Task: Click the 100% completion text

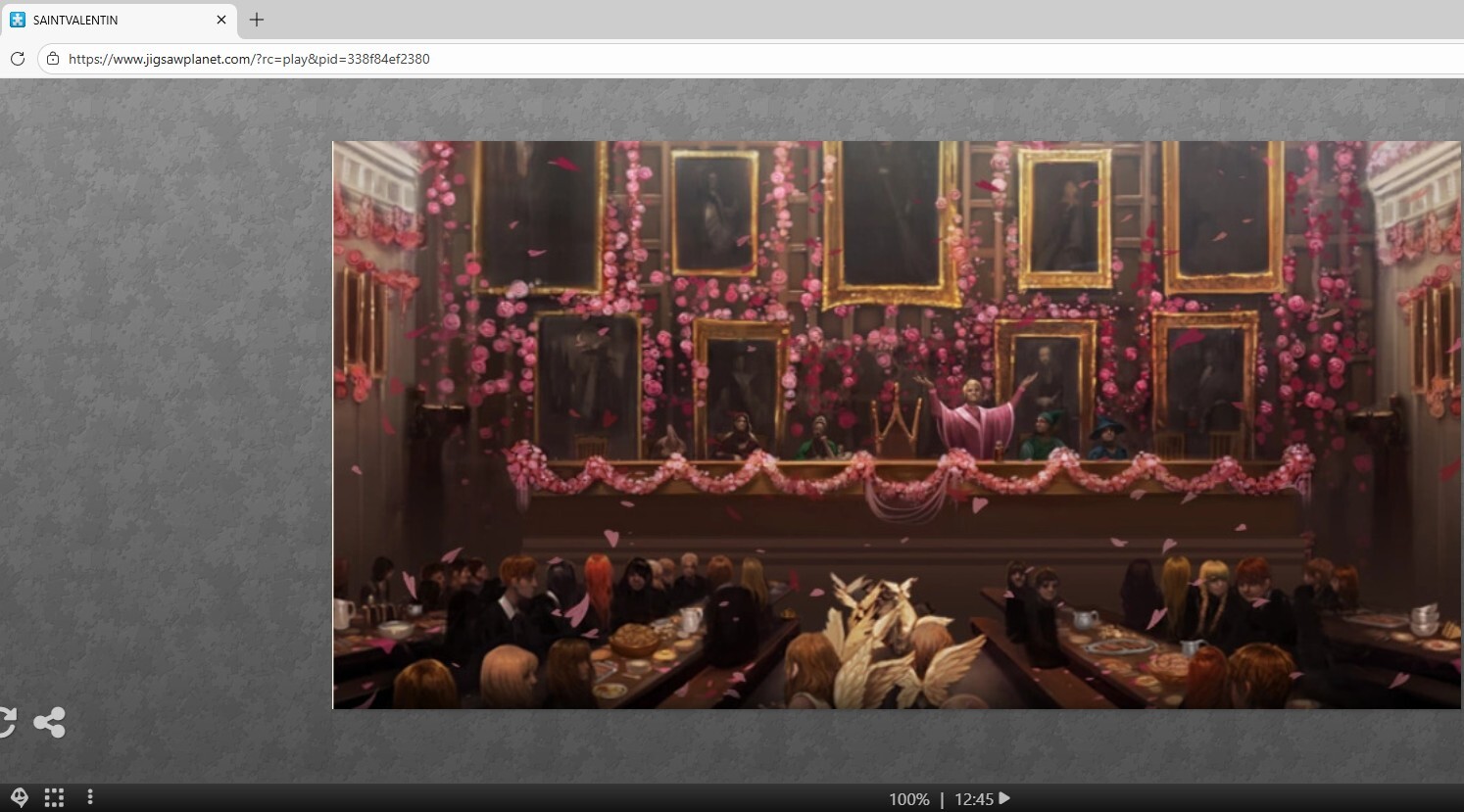Action: [x=909, y=799]
